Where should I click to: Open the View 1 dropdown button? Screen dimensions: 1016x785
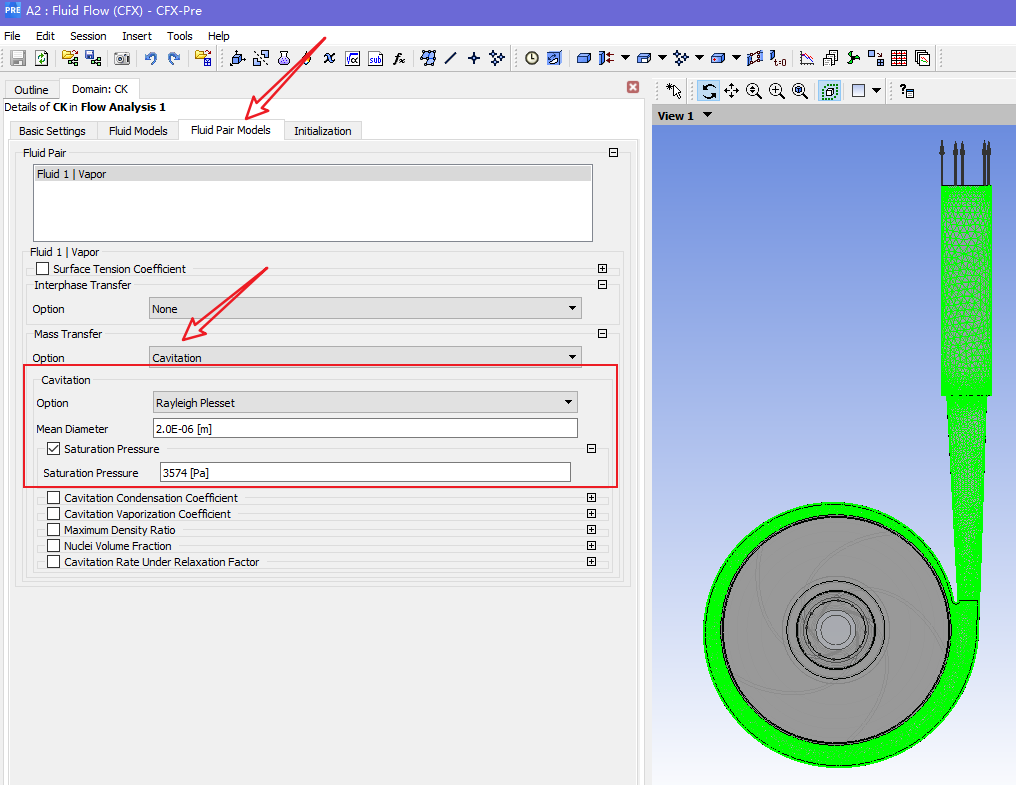[708, 116]
